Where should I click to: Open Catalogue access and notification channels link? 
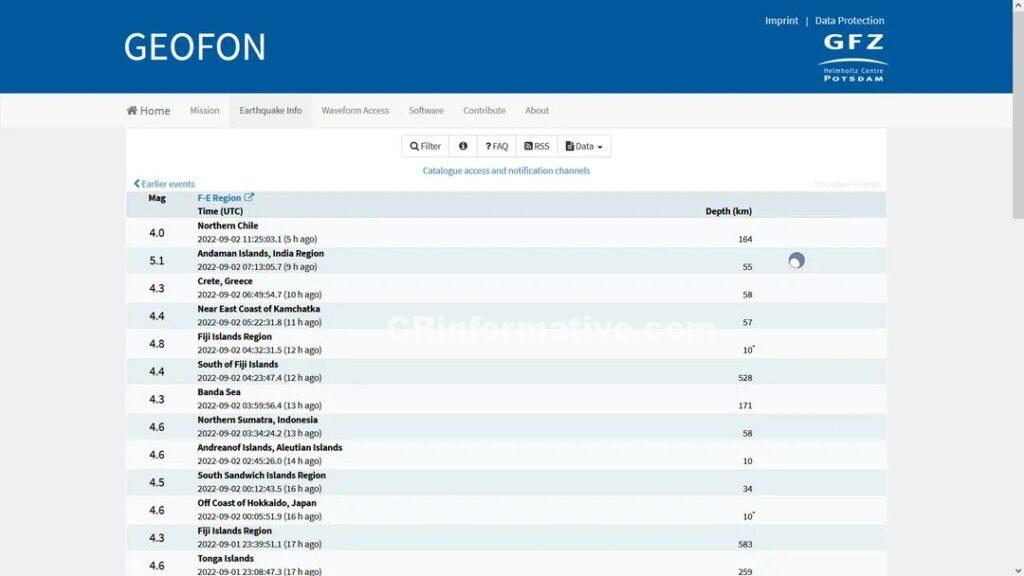click(506, 171)
